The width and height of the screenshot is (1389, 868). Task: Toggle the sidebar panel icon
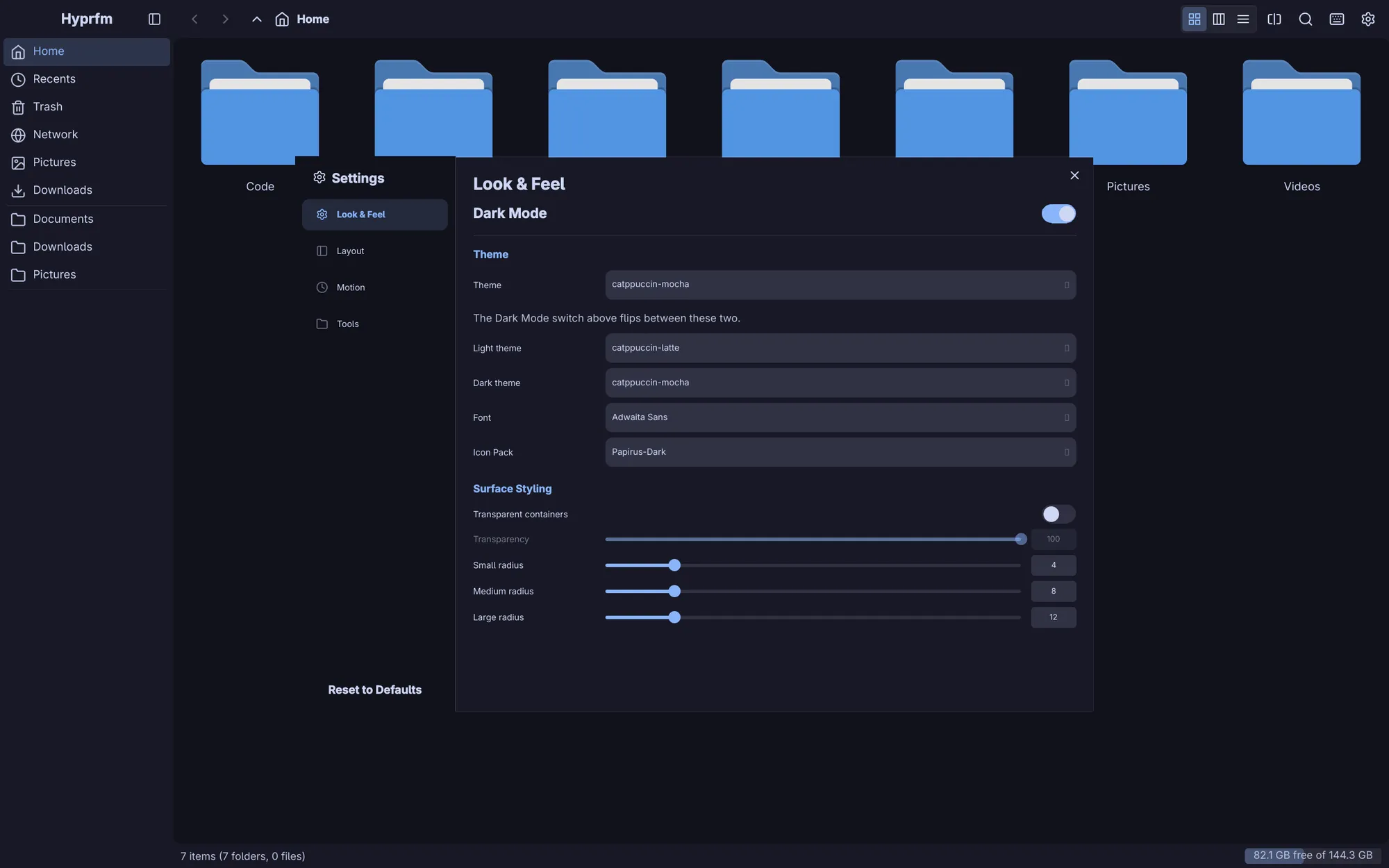click(154, 19)
